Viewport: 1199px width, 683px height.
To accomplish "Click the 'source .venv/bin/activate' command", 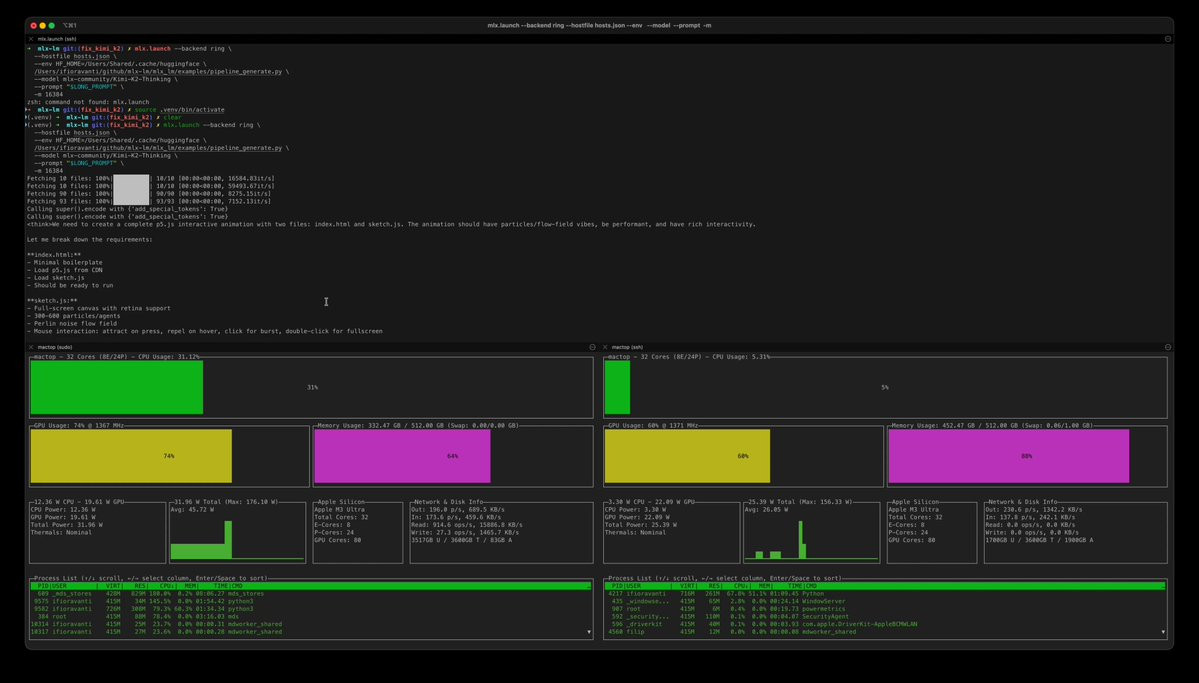I will (180, 109).
